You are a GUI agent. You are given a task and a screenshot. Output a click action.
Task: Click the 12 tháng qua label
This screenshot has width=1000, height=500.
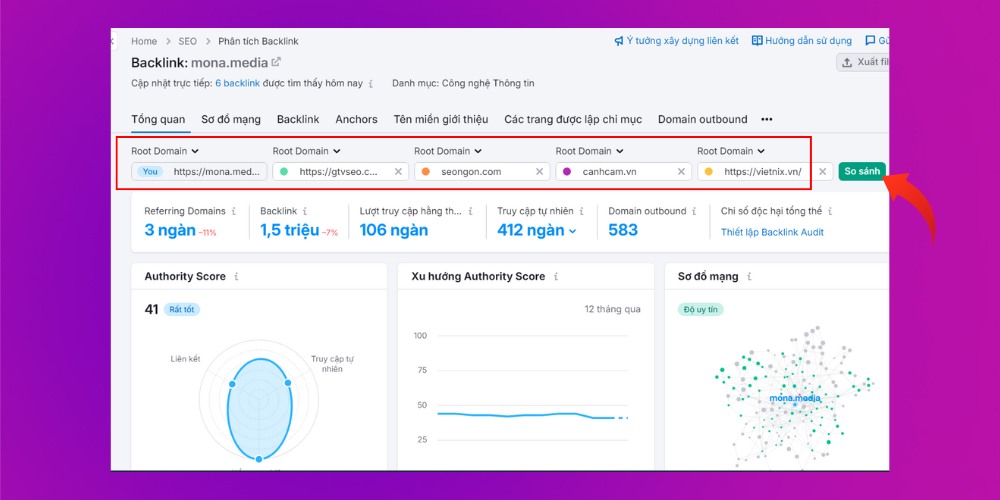coord(613,309)
